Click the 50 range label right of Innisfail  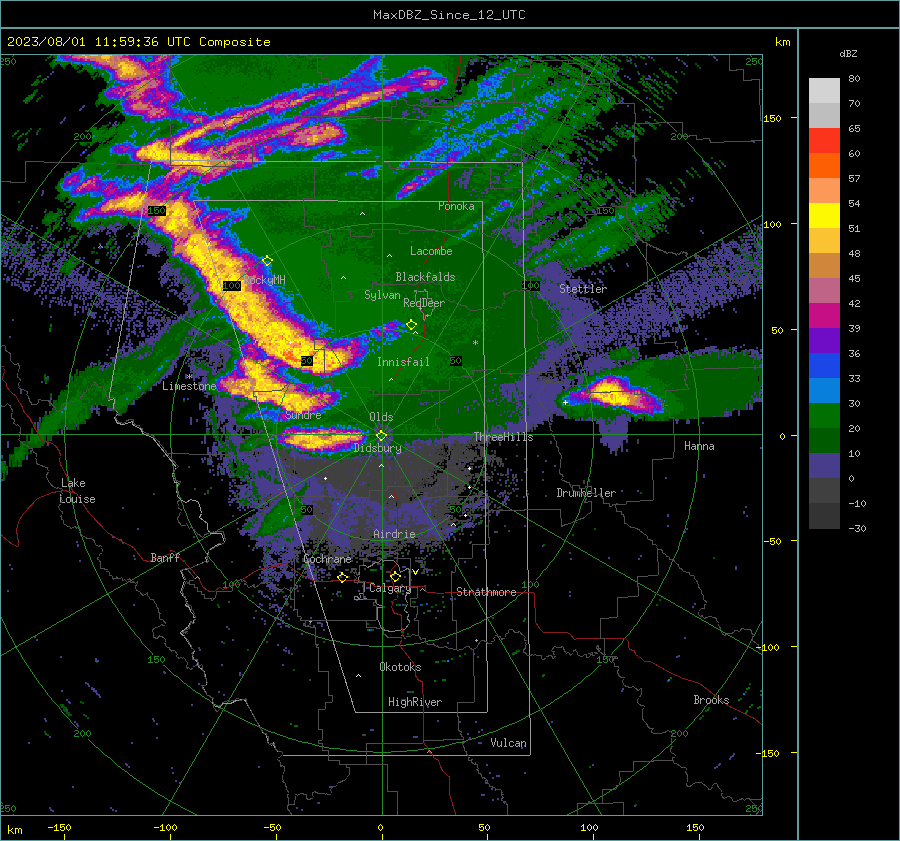click(456, 361)
